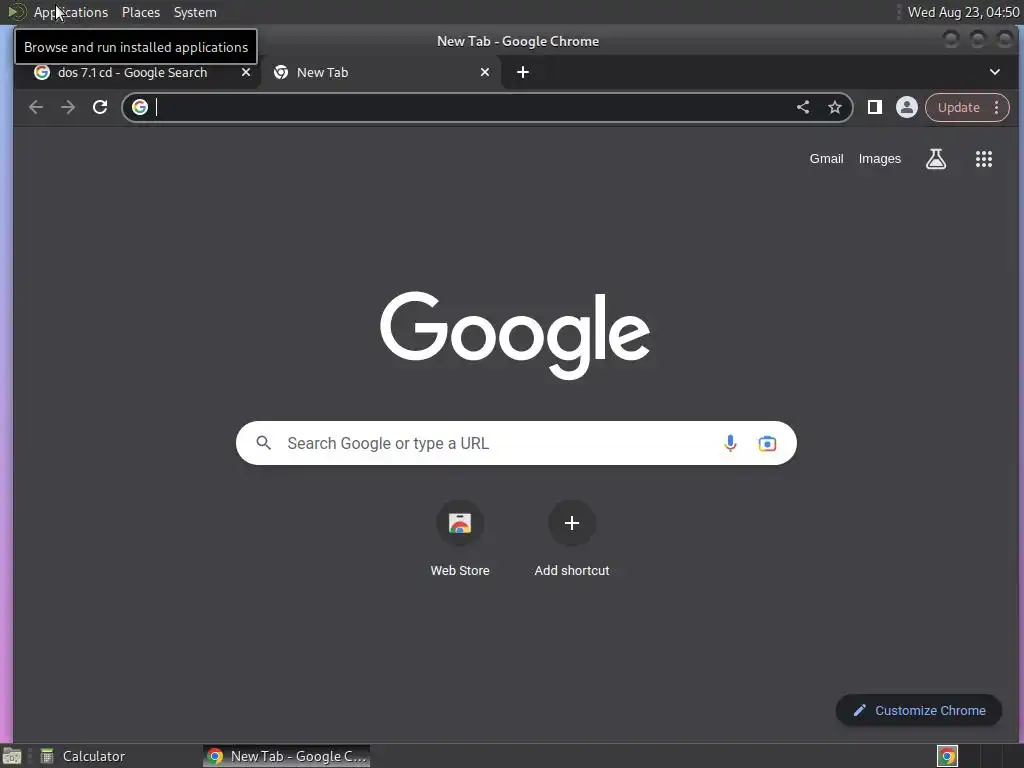Click the clock showing Wed Aug 23
1024x768 pixels.
[x=963, y=12]
